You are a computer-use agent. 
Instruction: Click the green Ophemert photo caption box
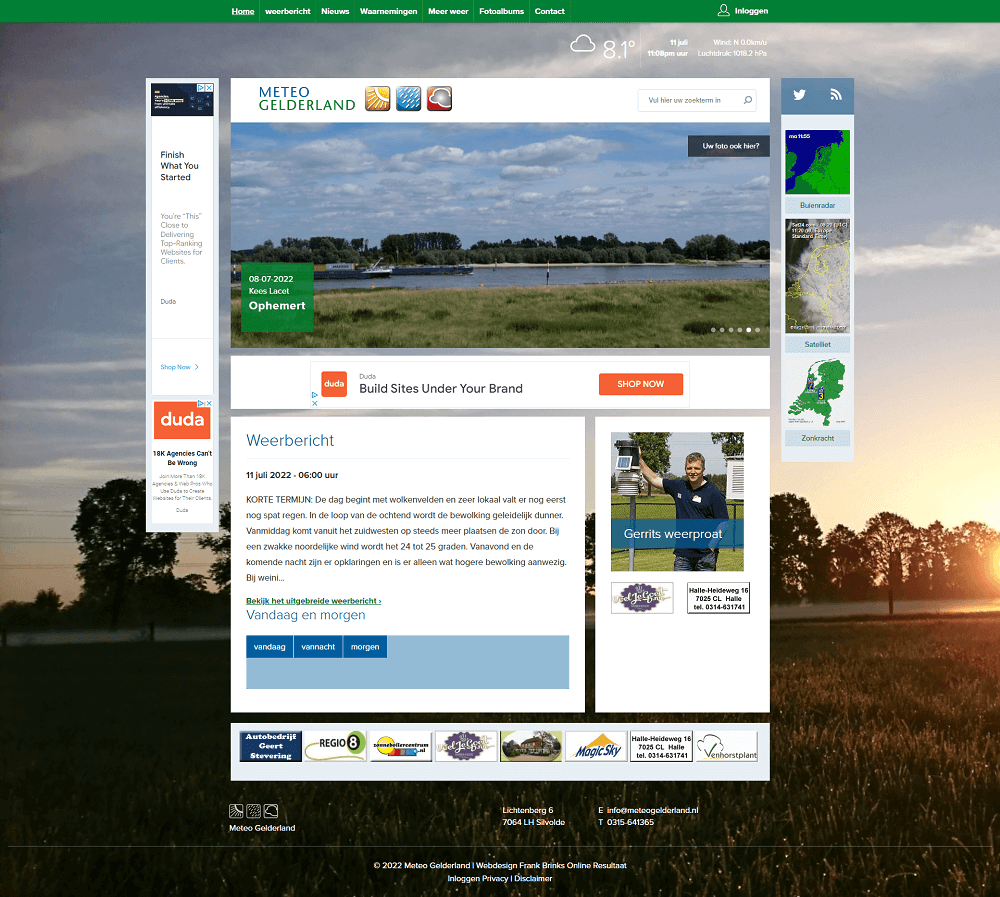click(x=277, y=297)
